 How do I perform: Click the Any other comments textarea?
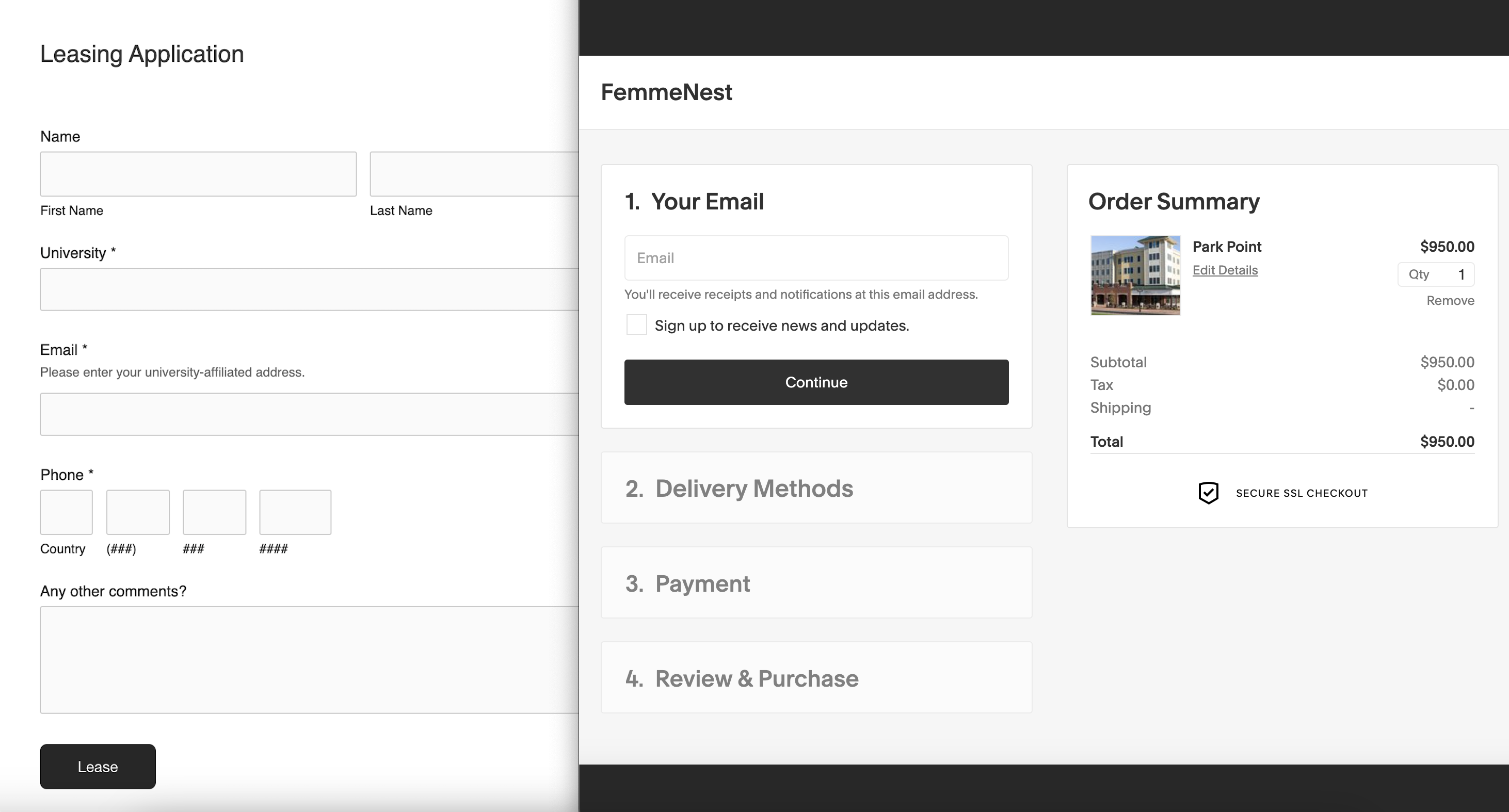[x=309, y=660]
